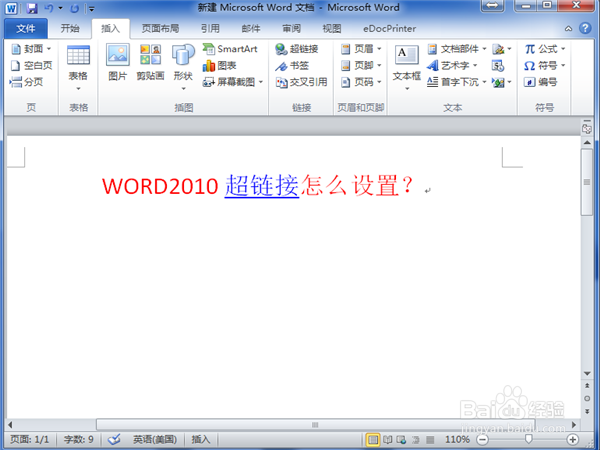Open Word help question mark

585,28
